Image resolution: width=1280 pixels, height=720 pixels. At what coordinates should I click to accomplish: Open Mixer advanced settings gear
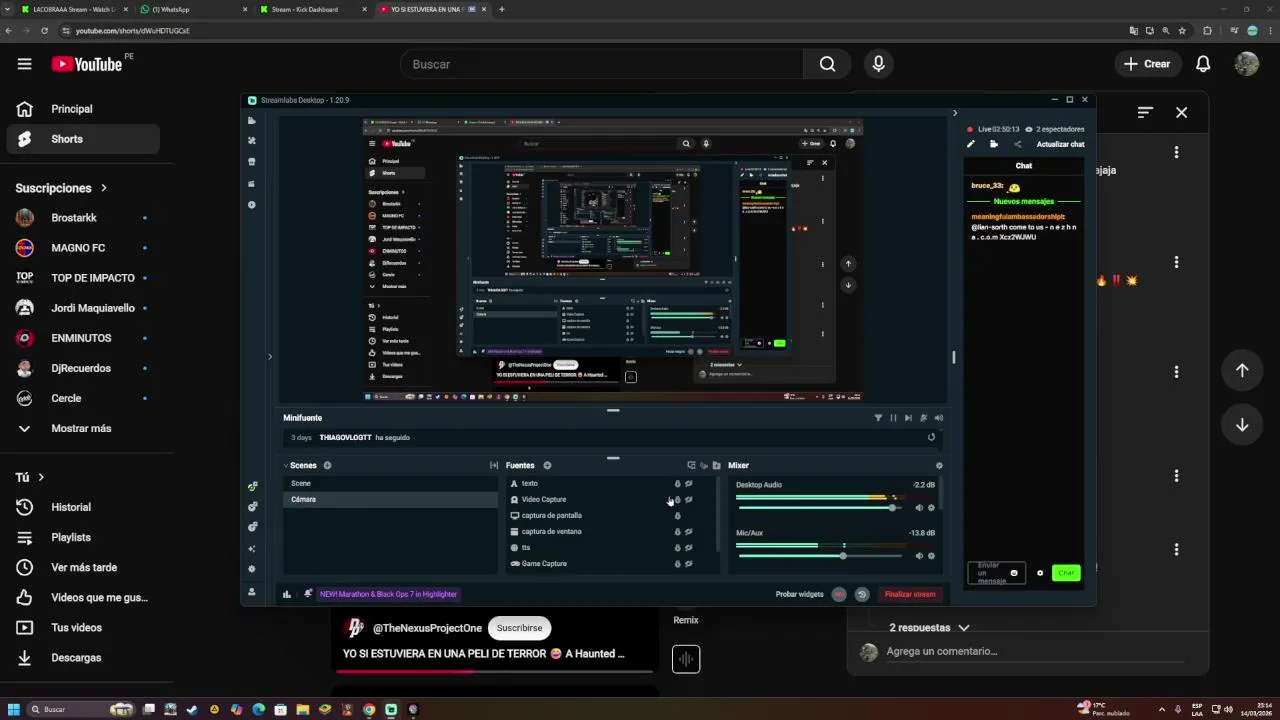coord(938,465)
